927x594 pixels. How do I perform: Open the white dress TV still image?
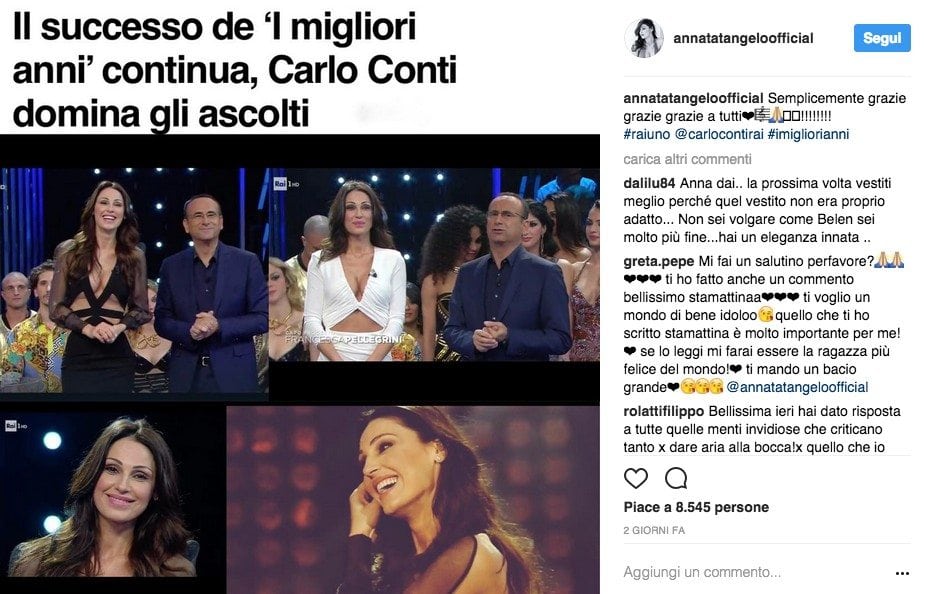[x=434, y=264]
